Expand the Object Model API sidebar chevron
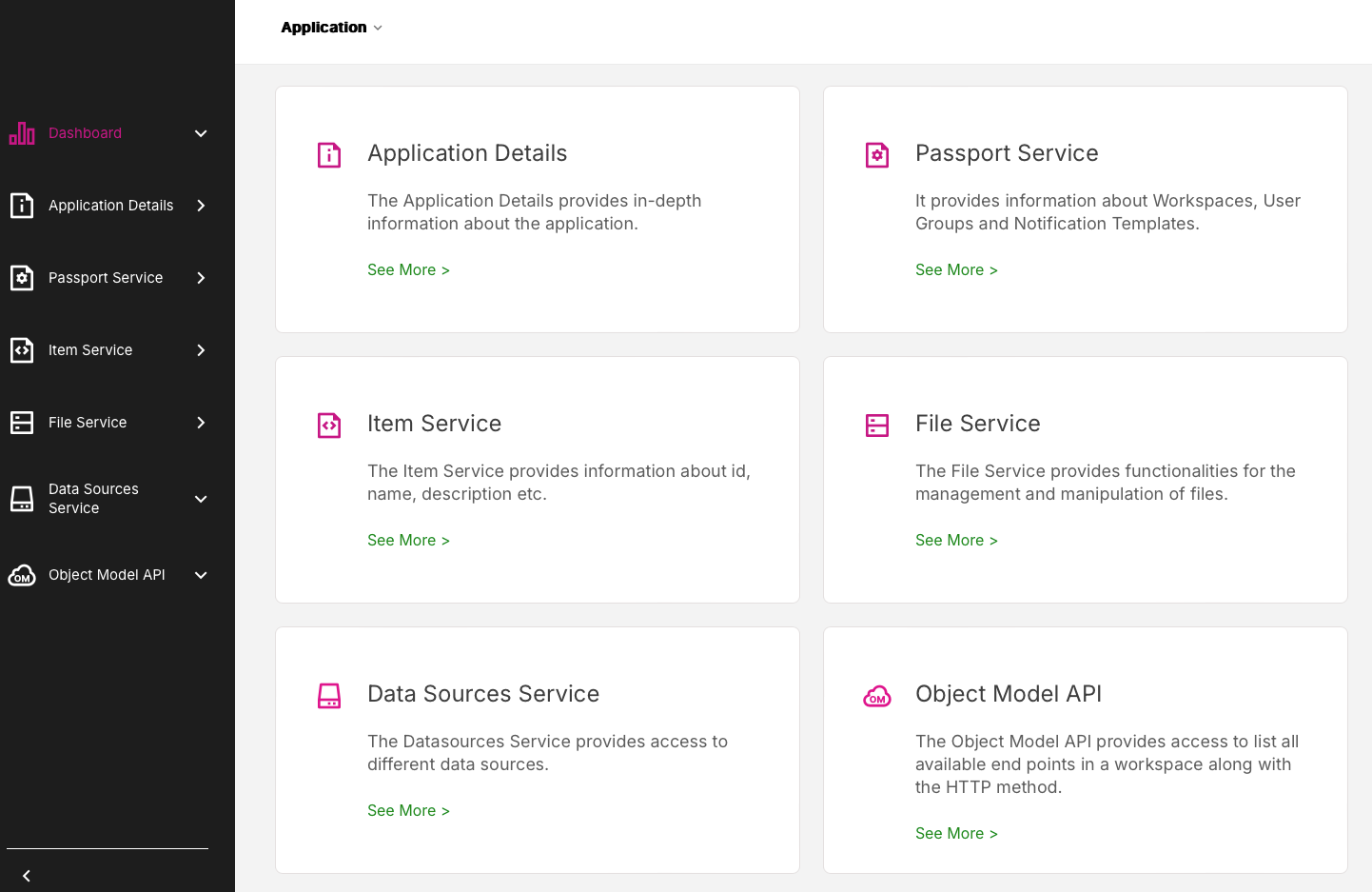 tap(201, 575)
